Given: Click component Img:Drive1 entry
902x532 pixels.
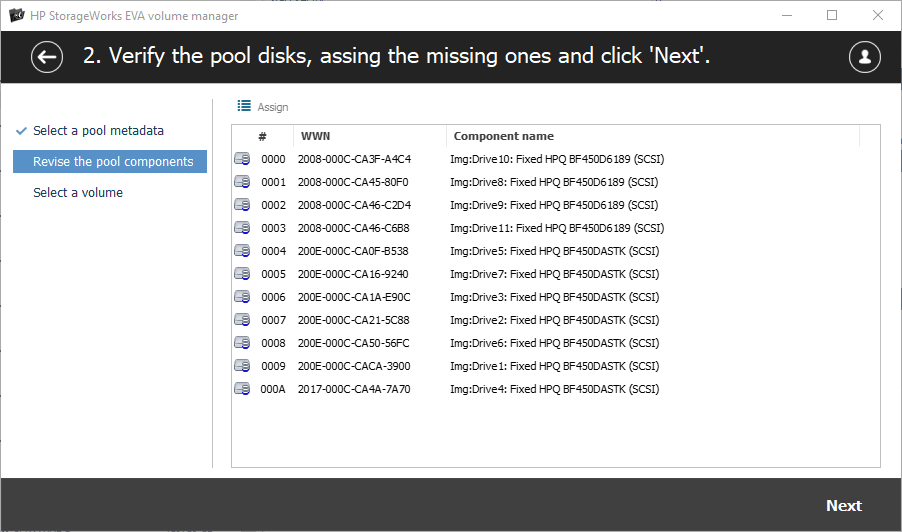Looking at the screenshot, I should pos(555,366).
